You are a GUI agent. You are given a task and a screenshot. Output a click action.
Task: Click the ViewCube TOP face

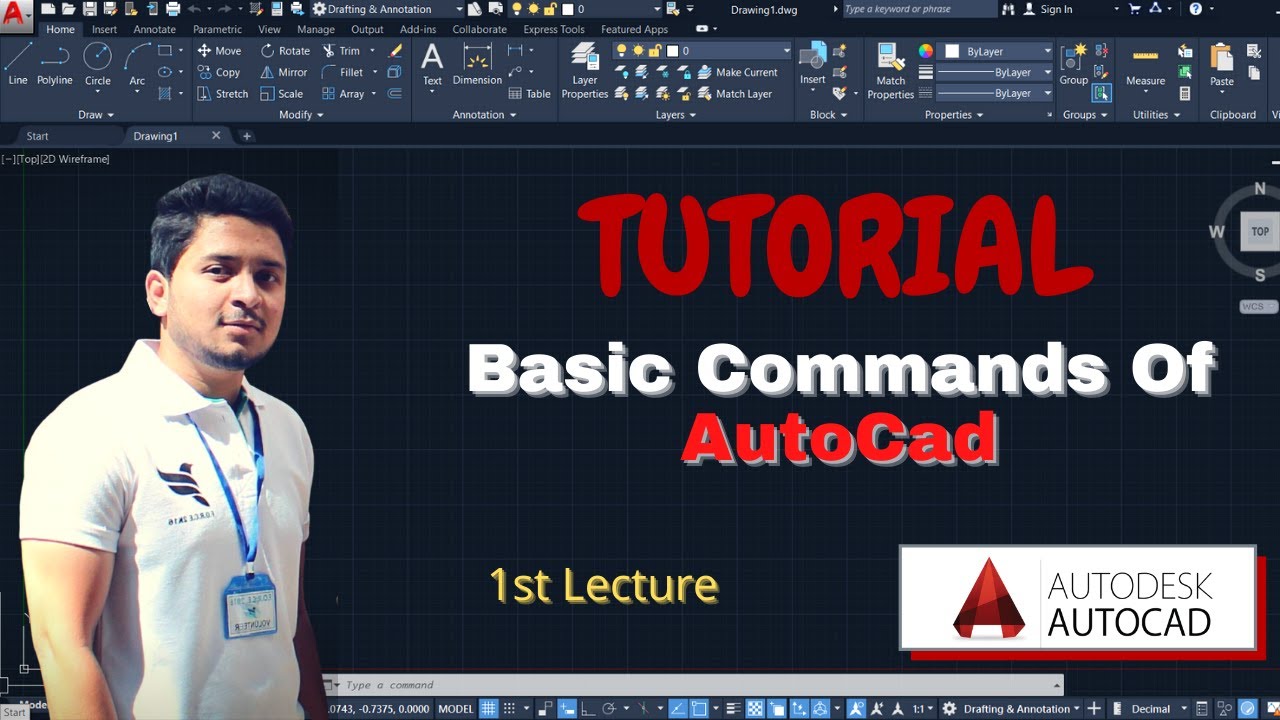[x=1260, y=232]
